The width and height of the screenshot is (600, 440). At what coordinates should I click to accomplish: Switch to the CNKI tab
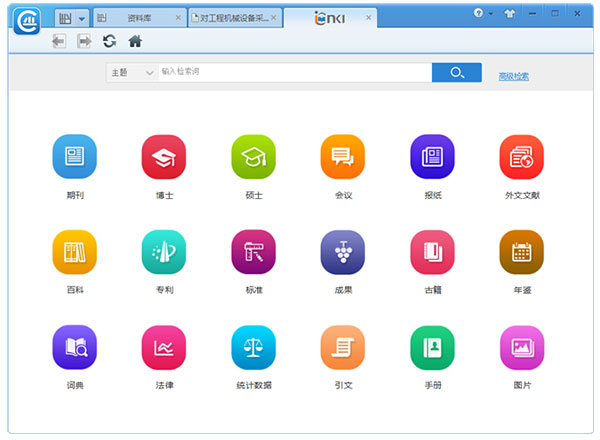point(328,18)
